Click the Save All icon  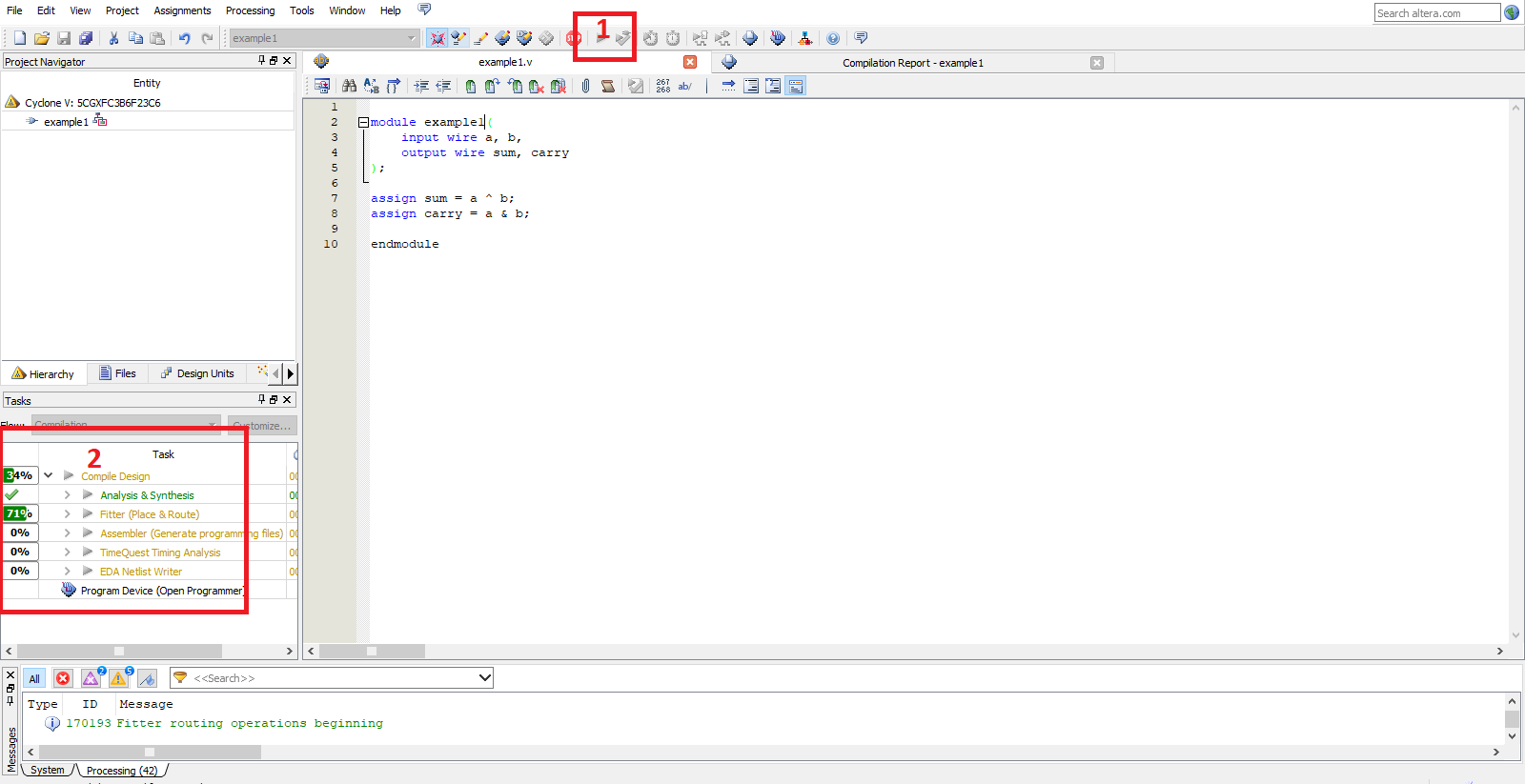tap(86, 38)
